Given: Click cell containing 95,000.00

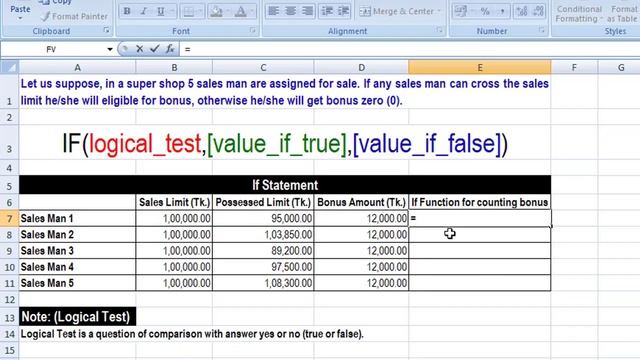Looking at the screenshot, I should (263, 219).
